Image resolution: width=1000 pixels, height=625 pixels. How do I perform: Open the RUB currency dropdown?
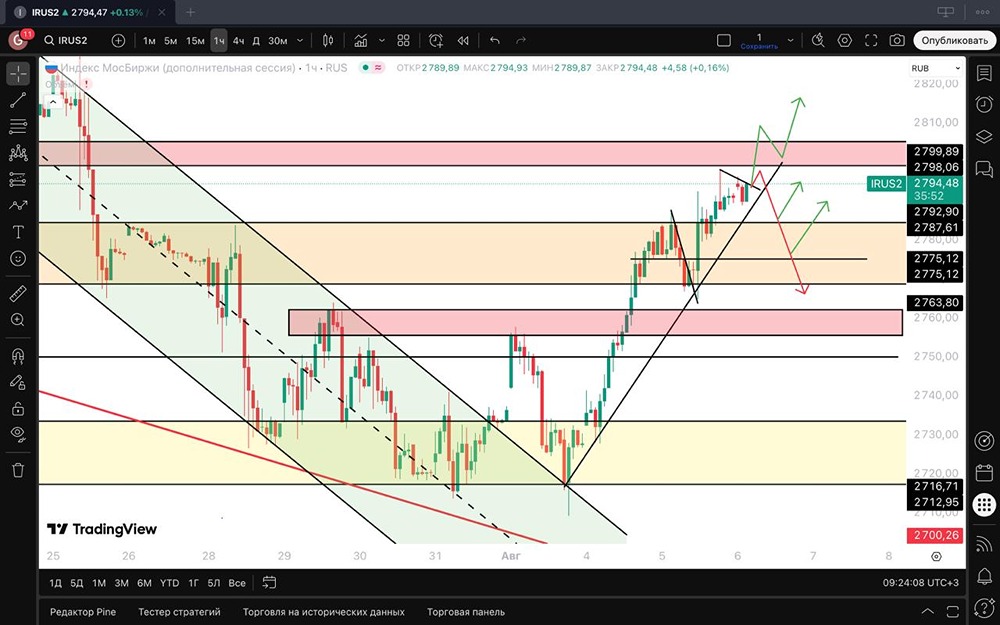click(936, 68)
